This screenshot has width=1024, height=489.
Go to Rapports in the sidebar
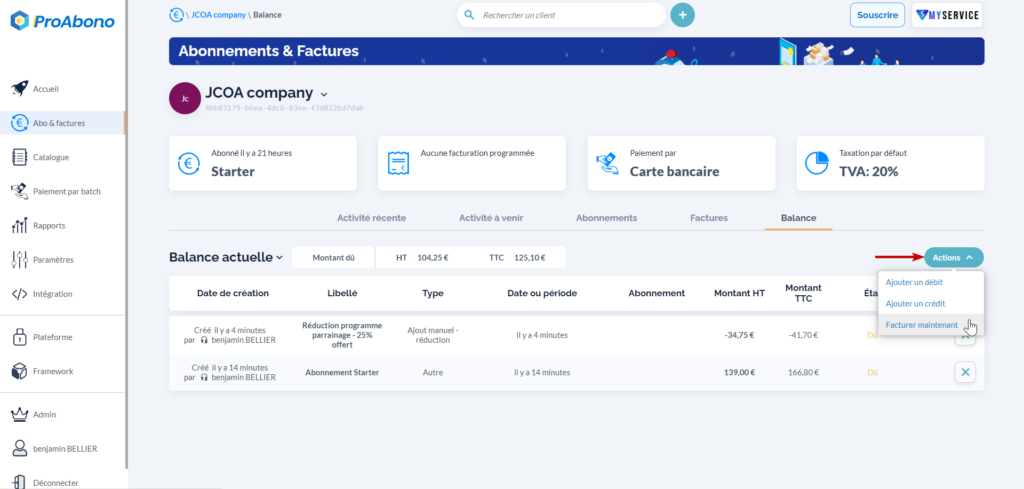[x=49, y=226]
